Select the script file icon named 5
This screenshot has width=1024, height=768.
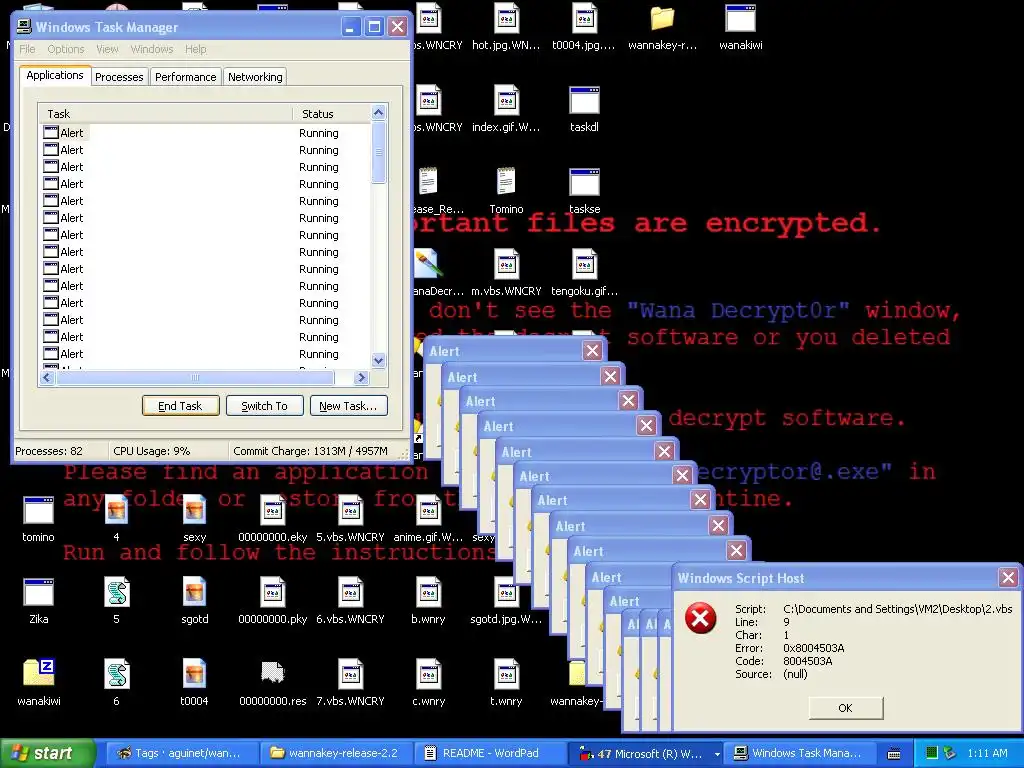pyautogui.click(x=116, y=592)
